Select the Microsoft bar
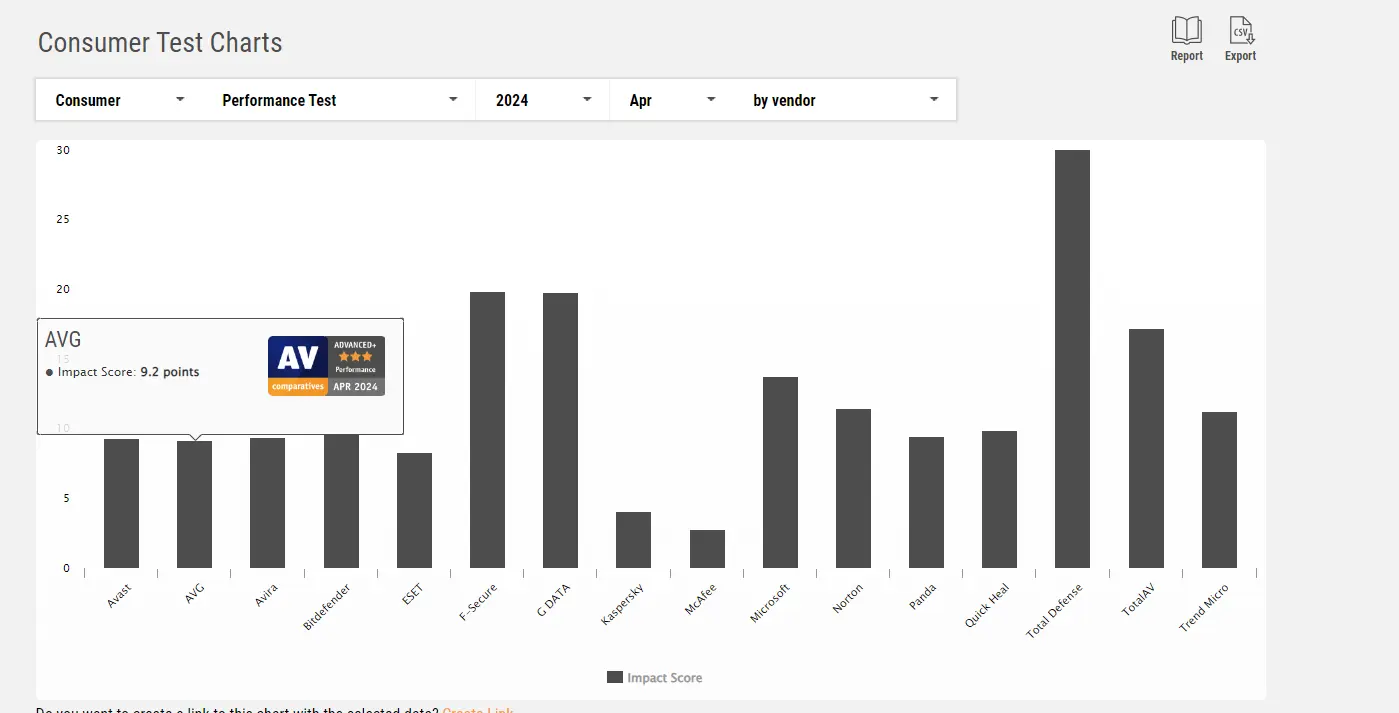 780,473
